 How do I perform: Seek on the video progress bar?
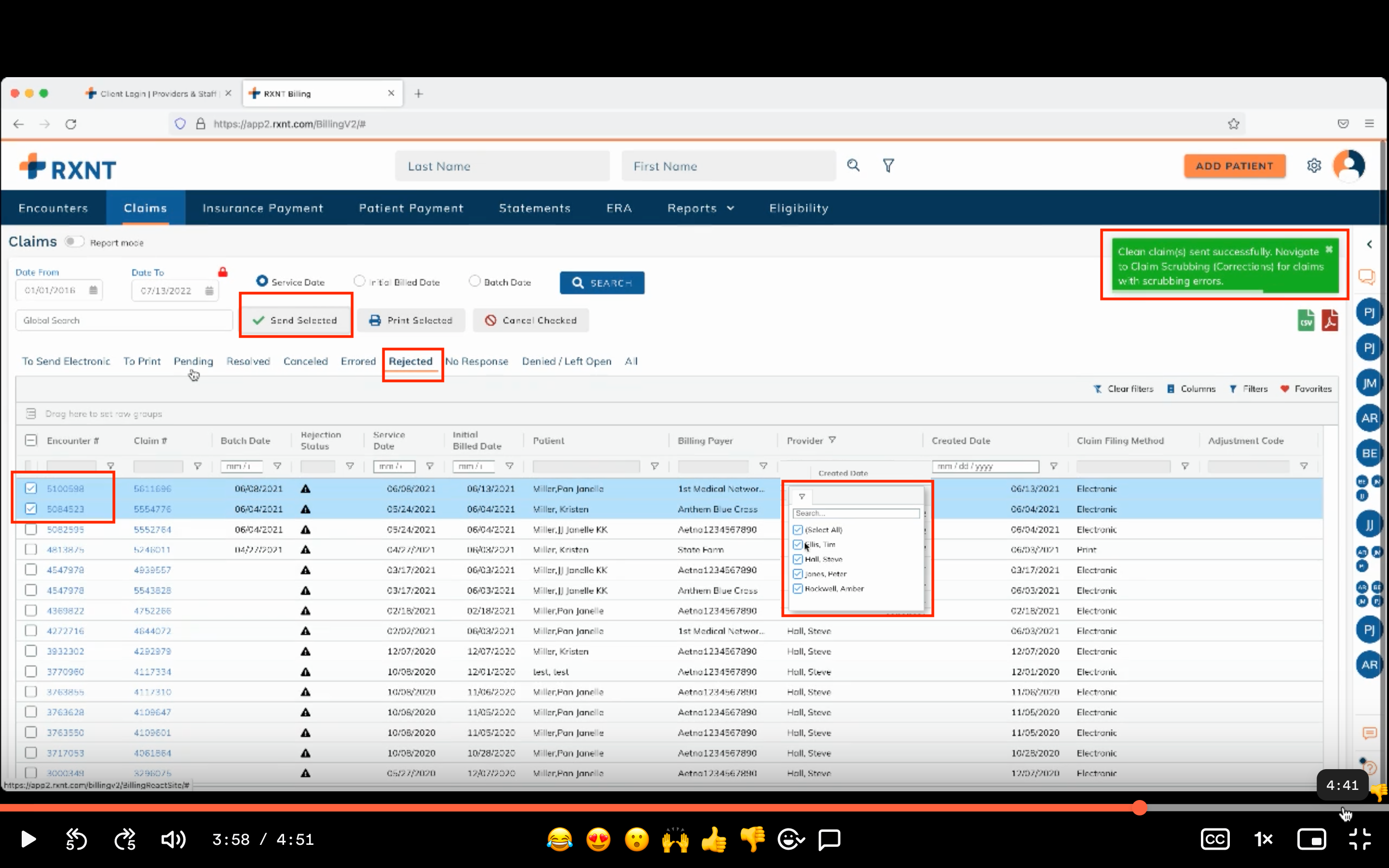pos(694,808)
